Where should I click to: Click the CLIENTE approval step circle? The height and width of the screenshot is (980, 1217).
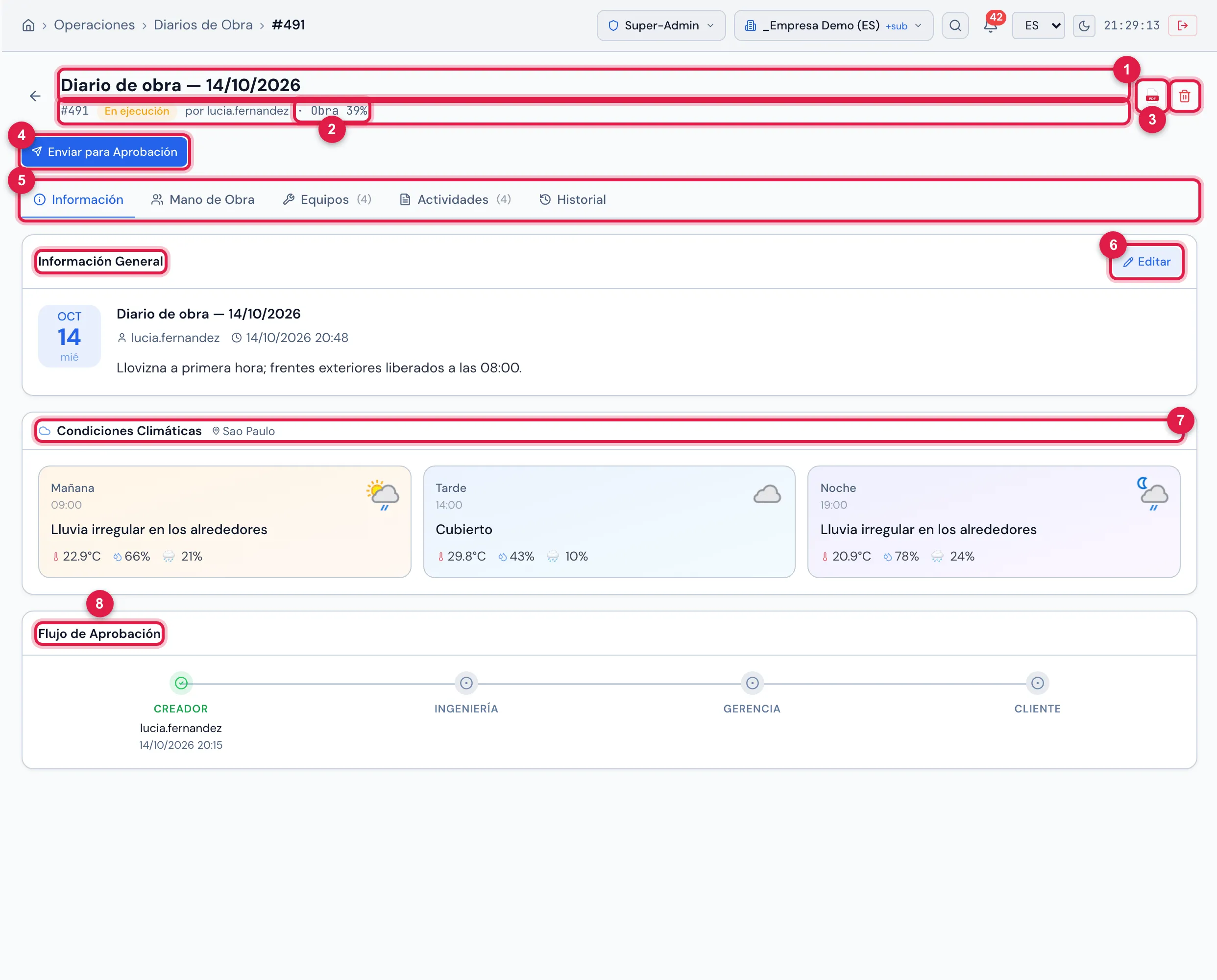[1038, 684]
